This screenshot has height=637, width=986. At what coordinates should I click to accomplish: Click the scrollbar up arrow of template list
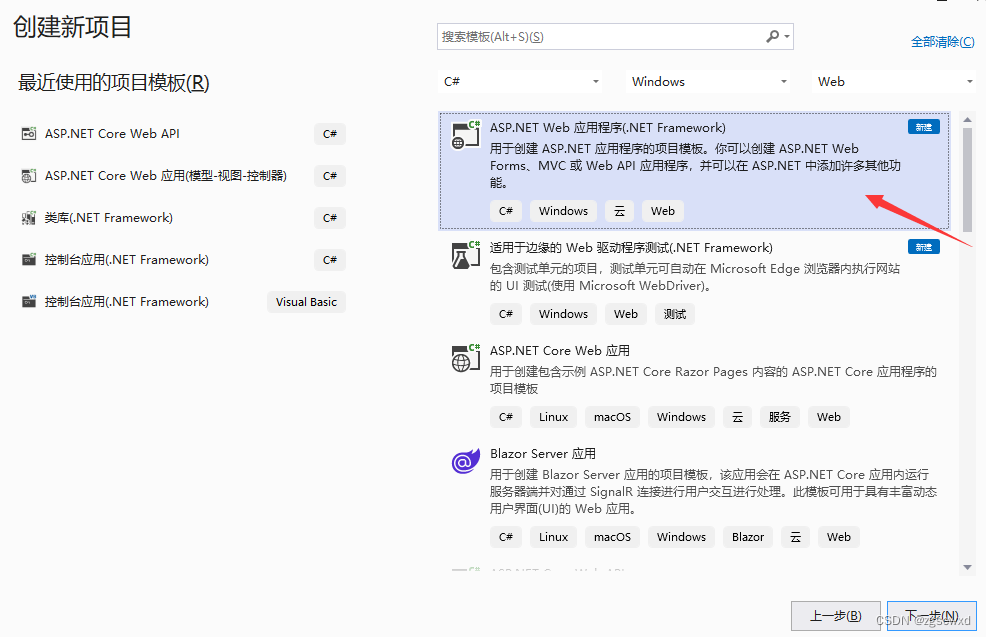coord(967,119)
